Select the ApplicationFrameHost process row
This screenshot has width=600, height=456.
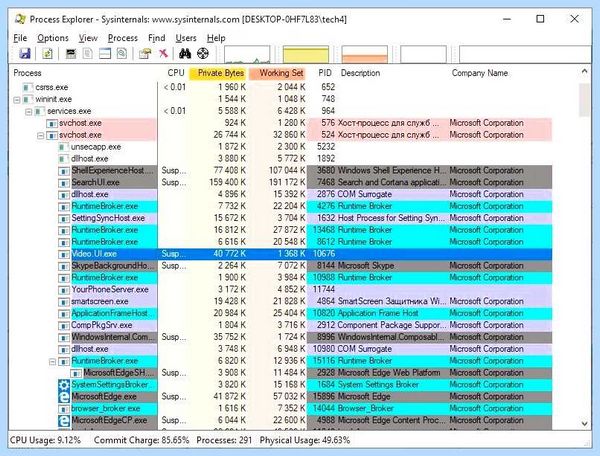pos(305,313)
